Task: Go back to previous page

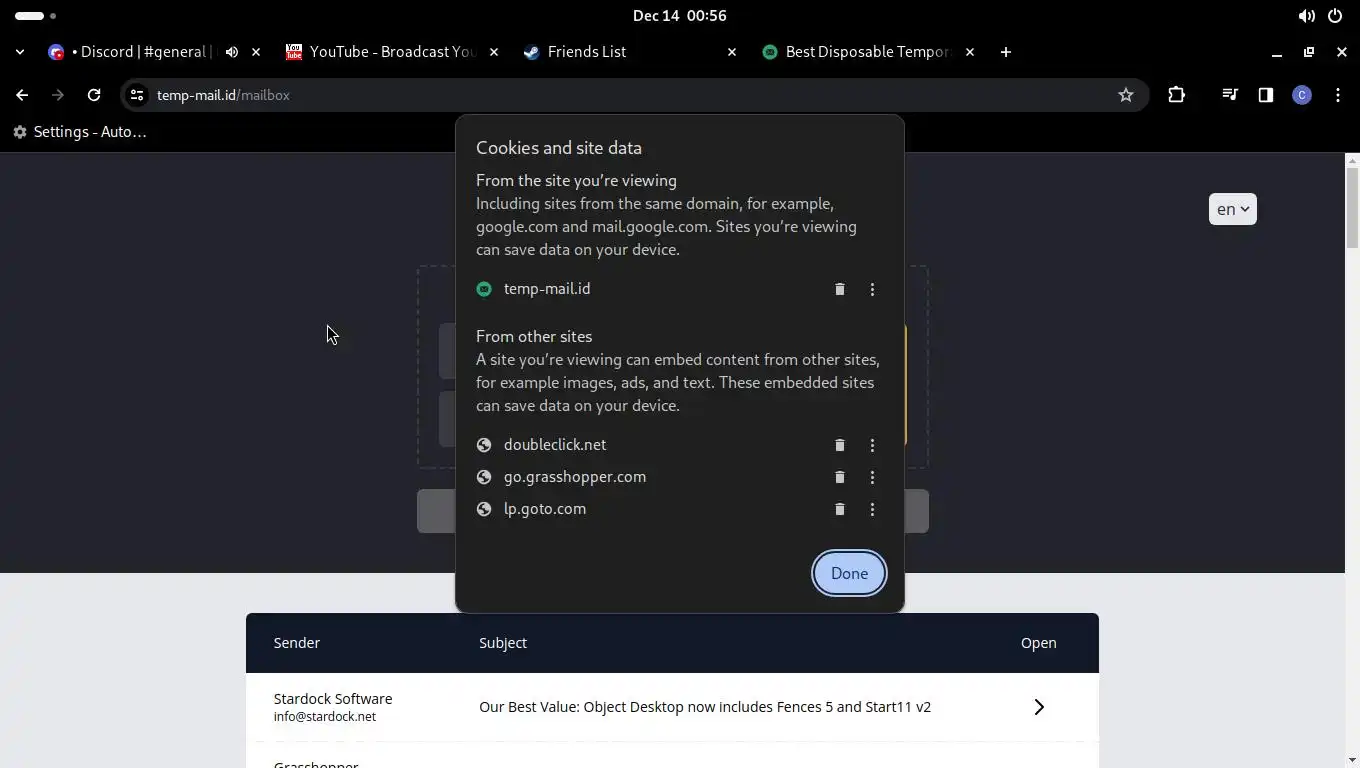Action: [22, 95]
